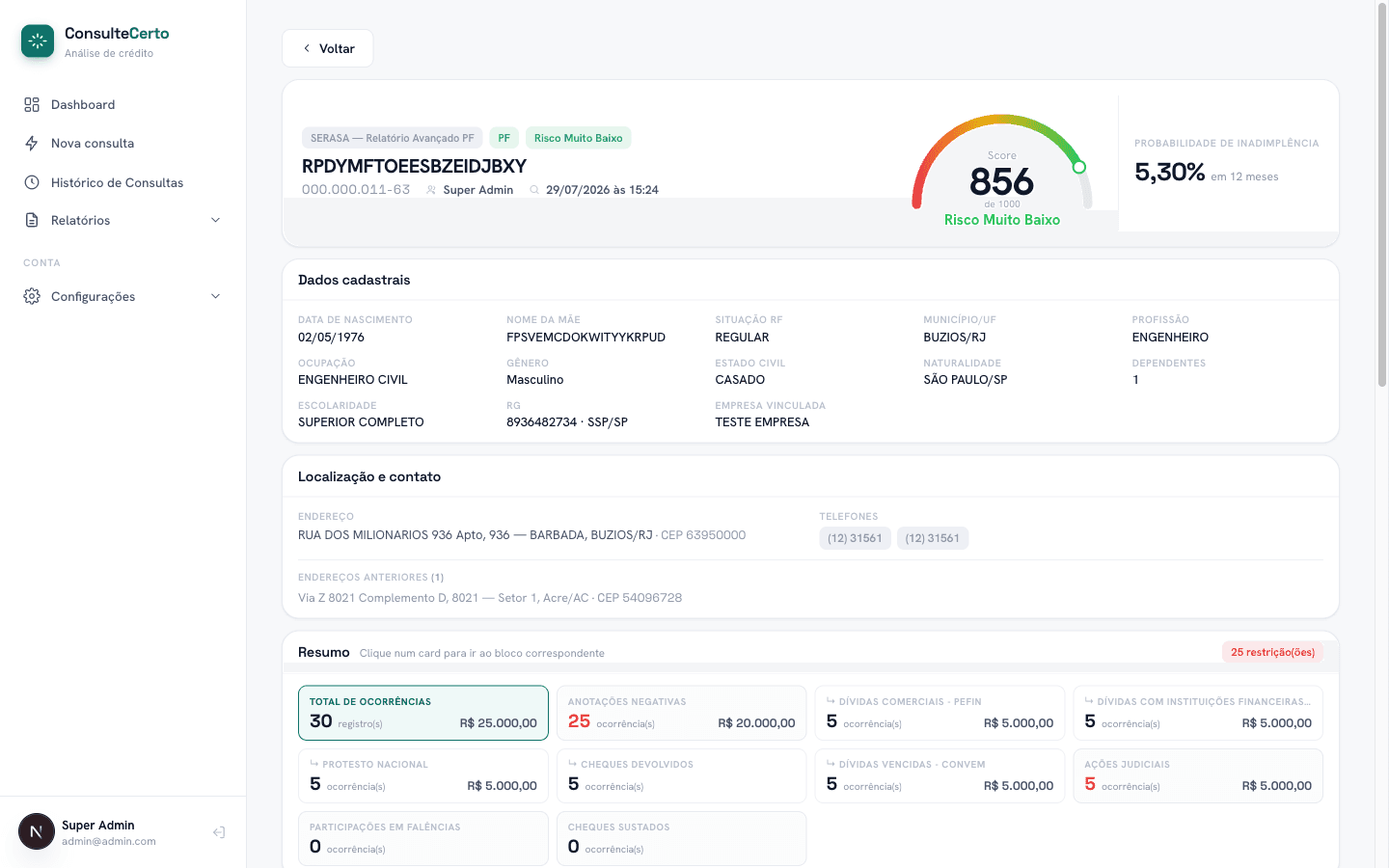1389x868 pixels.
Task: Click the Histórico de Consultas clock icon
Action: (x=32, y=182)
